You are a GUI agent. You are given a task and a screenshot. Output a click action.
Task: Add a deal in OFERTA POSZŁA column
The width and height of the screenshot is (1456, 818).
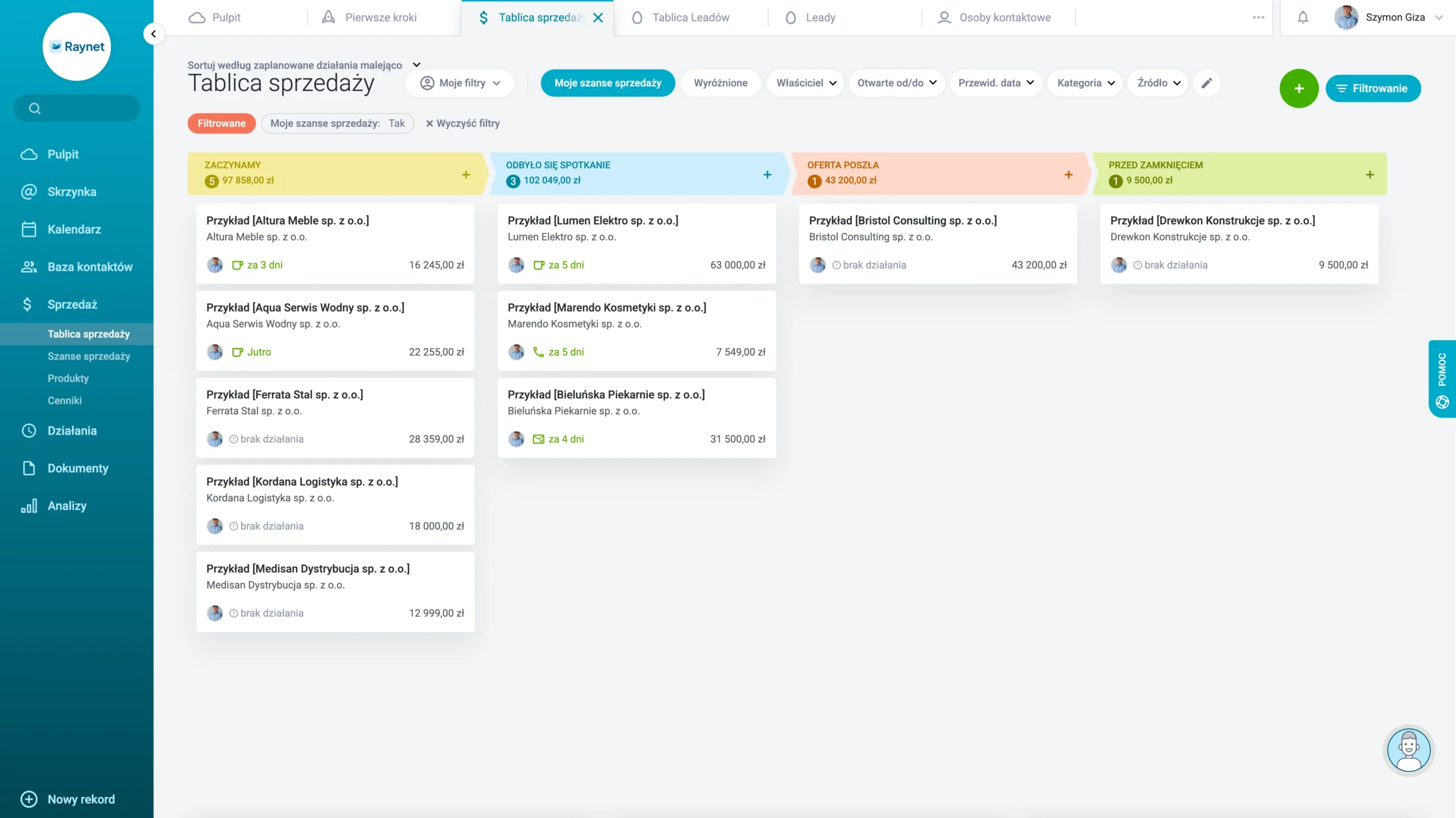[1069, 175]
